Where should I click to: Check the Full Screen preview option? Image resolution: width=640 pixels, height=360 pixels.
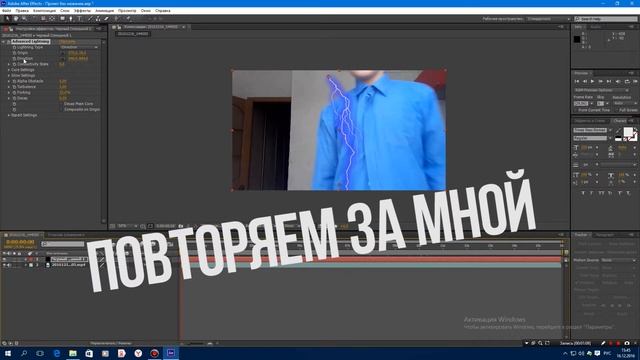(616, 110)
